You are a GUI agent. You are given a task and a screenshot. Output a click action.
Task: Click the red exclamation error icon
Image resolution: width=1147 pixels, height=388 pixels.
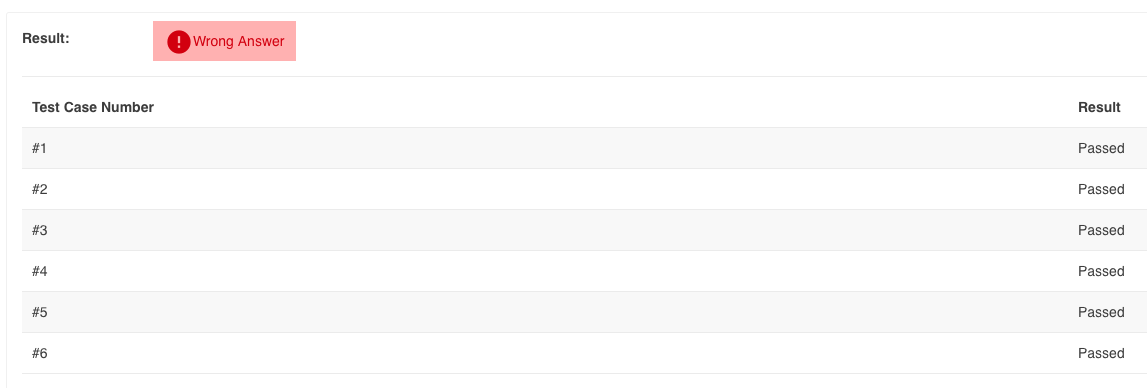click(x=178, y=42)
